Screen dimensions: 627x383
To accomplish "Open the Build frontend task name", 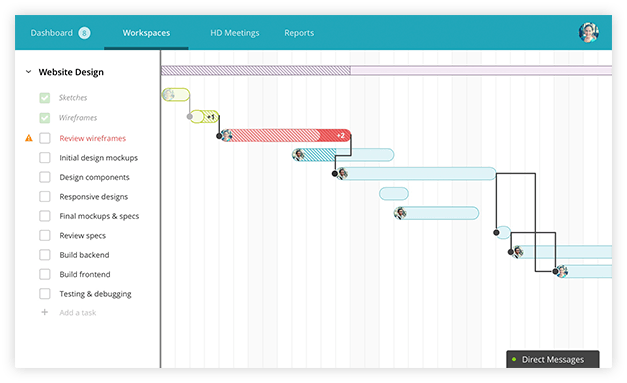I will [x=85, y=274].
